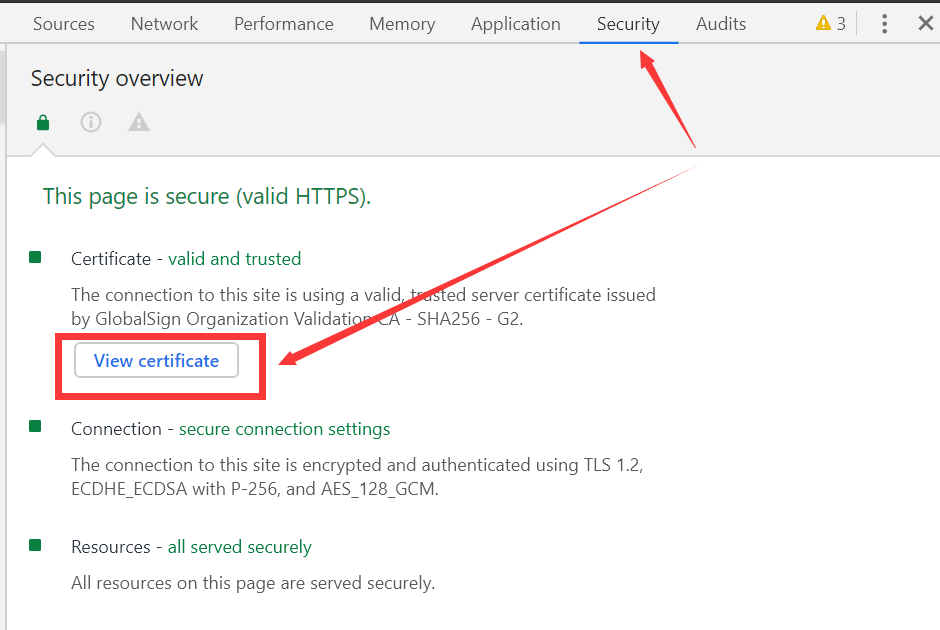Click the 'secure connection settings' text
Viewport: 940px width, 630px height.
pos(284,429)
